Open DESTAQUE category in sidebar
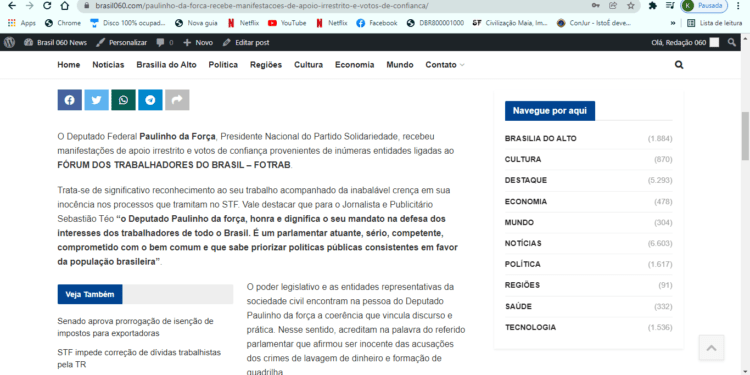750x375 pixels. pos(526,180)
